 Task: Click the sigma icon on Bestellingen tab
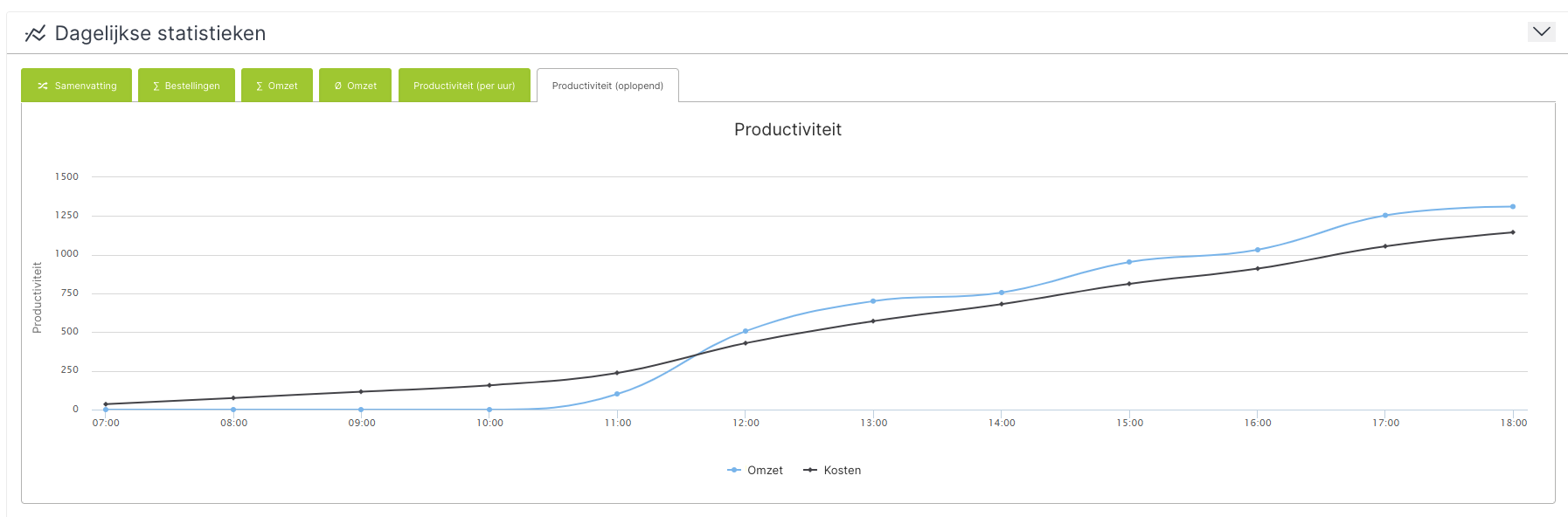[156, 86]
